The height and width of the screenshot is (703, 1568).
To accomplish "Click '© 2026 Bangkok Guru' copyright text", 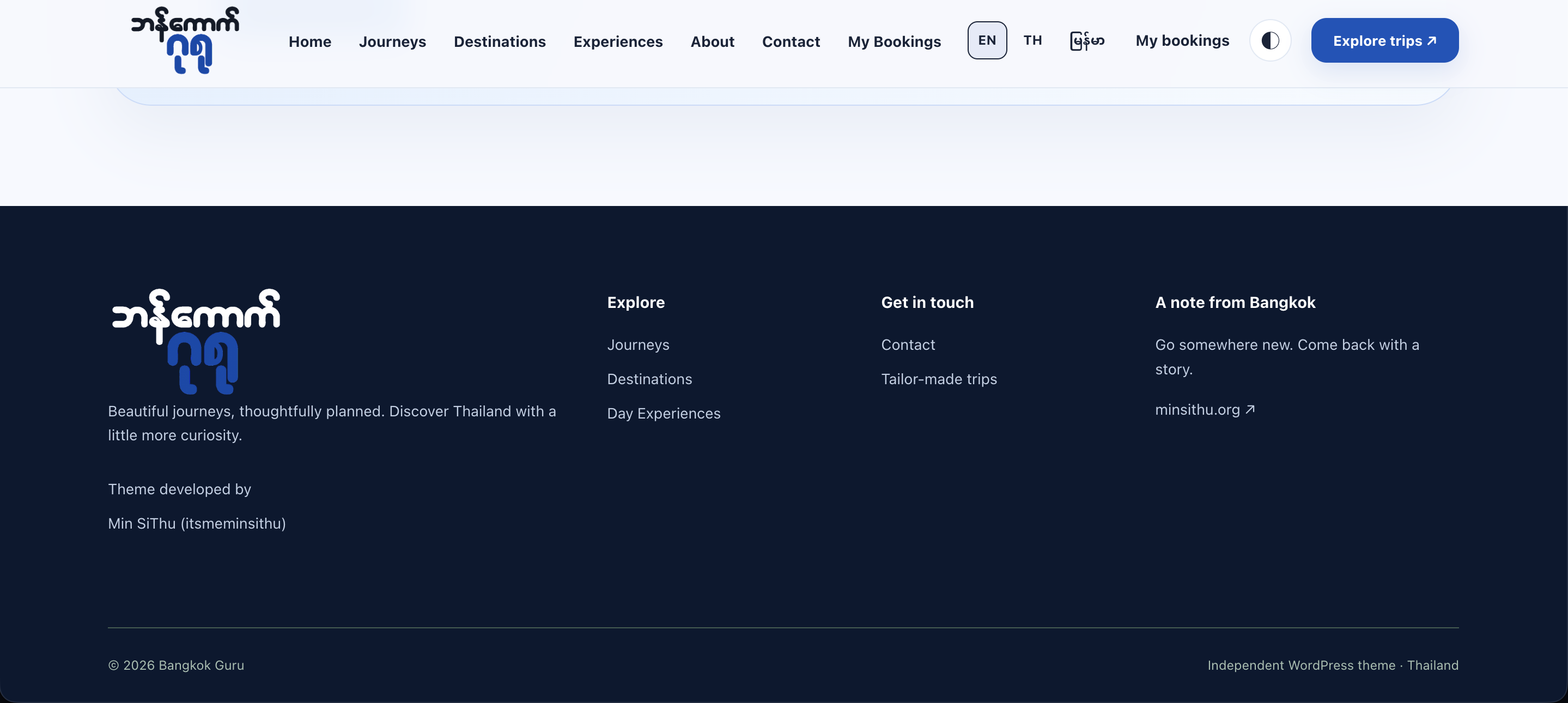I will point(176,665).
